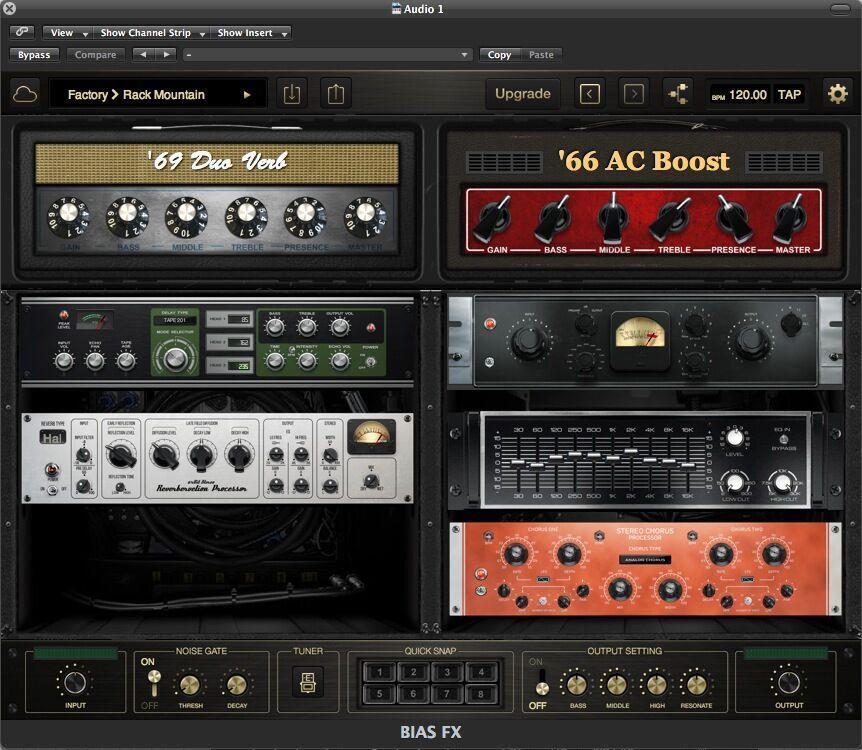862x750 pixels.
Task: Click the Bypass plugin button
Action: (x=34, y=54)
